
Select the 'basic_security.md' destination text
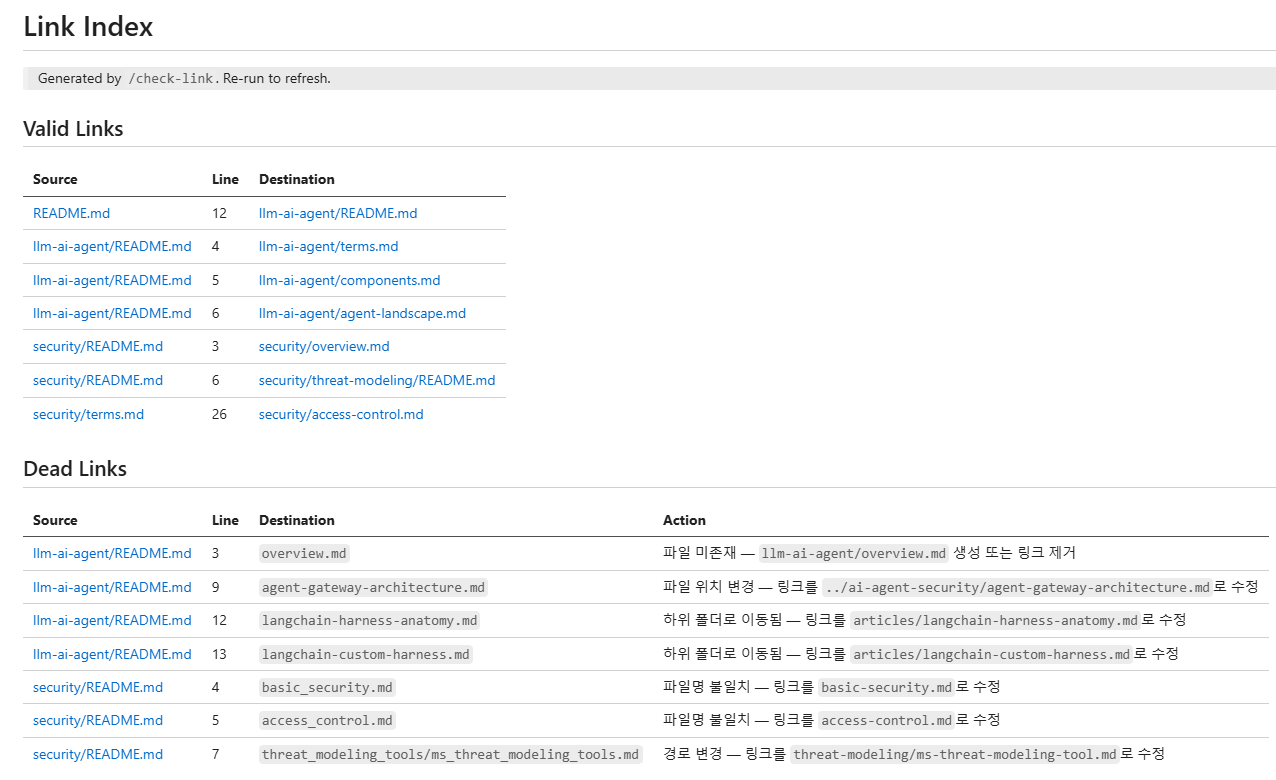coord(328,687)
